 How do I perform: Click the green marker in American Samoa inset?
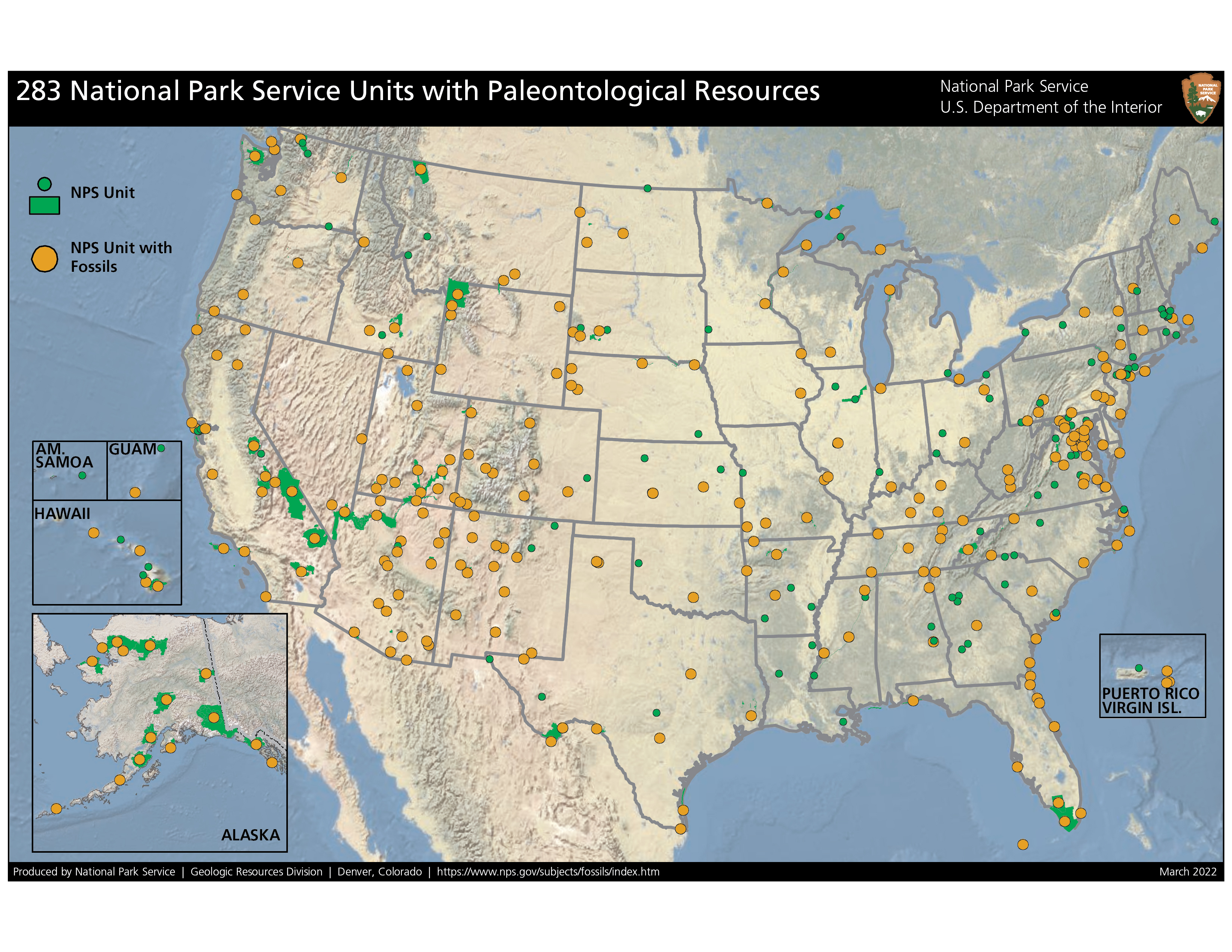click(x=83, y=475)
